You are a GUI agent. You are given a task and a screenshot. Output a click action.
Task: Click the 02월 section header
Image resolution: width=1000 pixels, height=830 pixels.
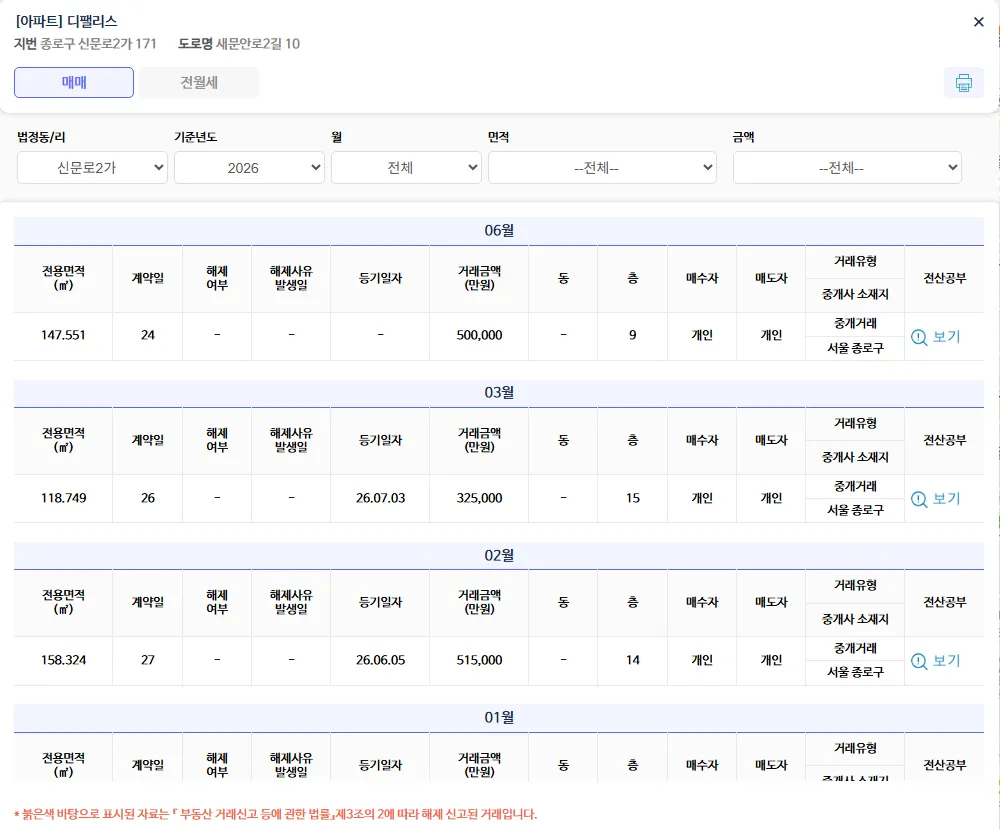click(x=499, y=555)
